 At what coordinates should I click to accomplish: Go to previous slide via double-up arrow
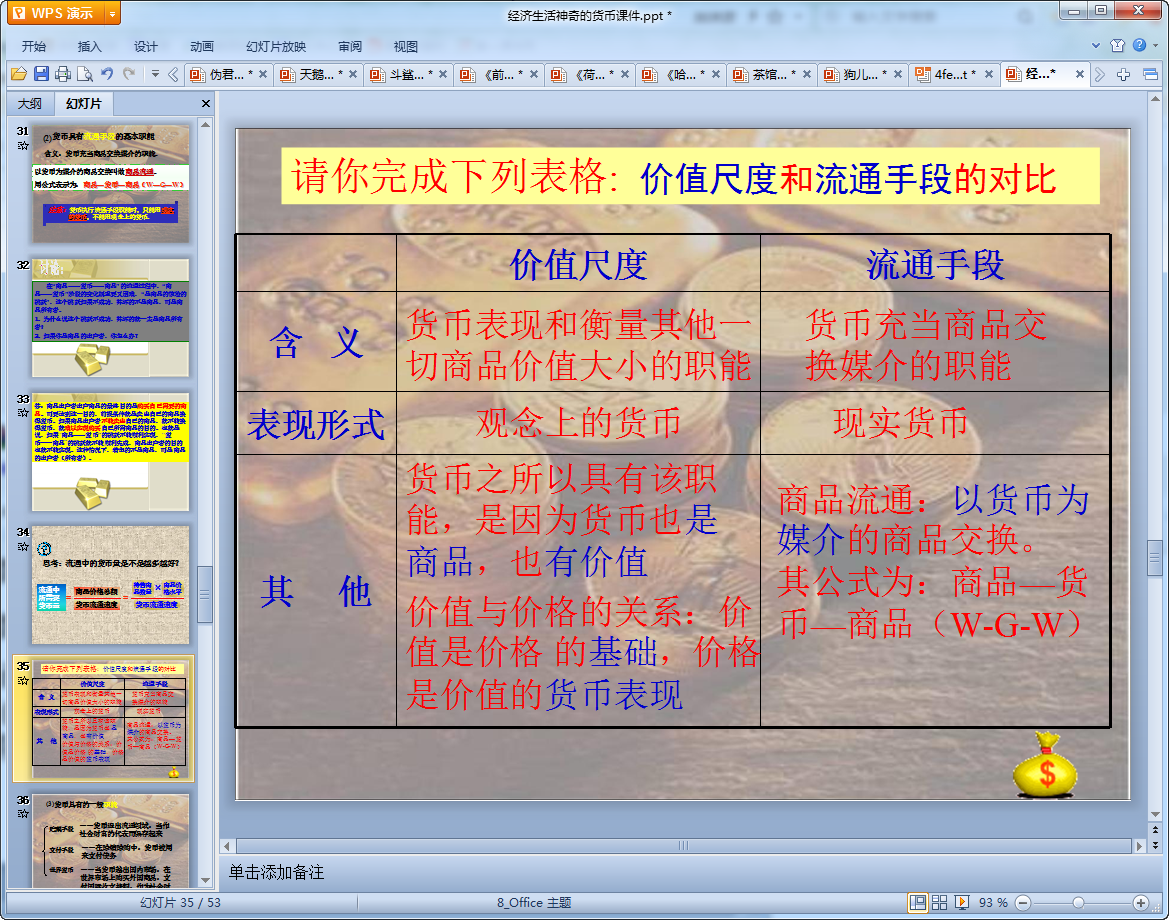point(1156,830)
